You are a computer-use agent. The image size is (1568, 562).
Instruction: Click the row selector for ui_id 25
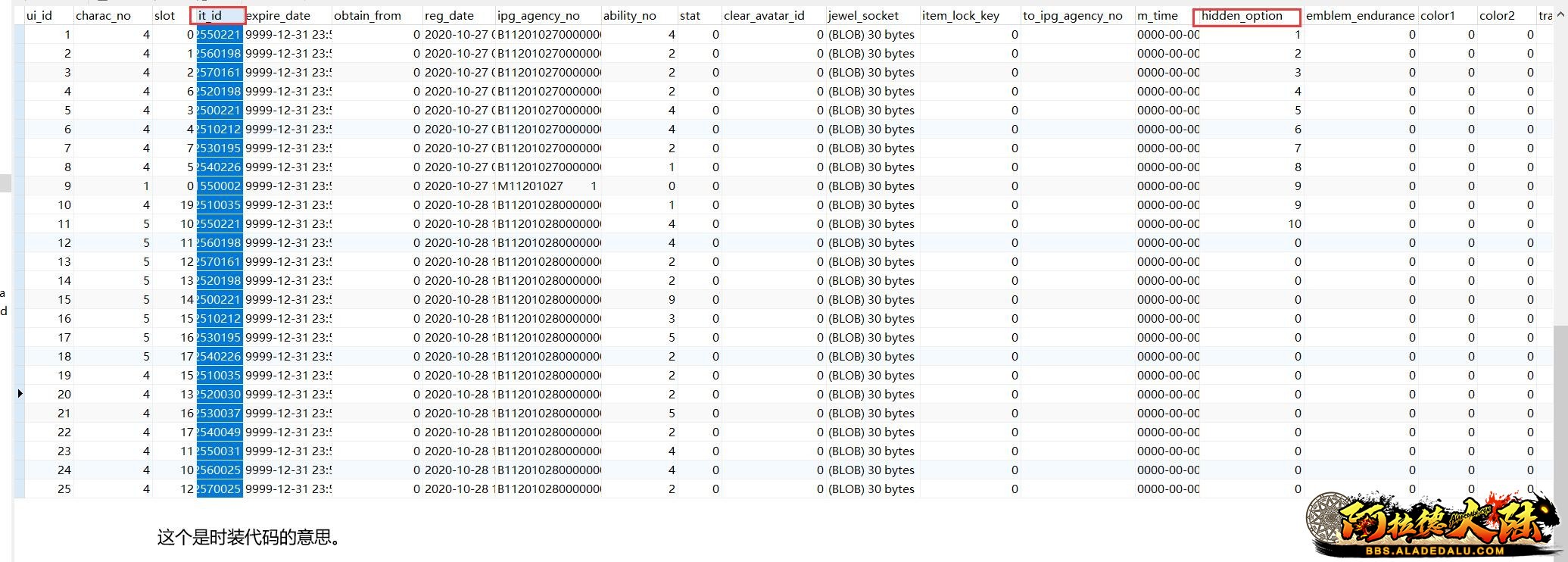(x=20, y=489)
